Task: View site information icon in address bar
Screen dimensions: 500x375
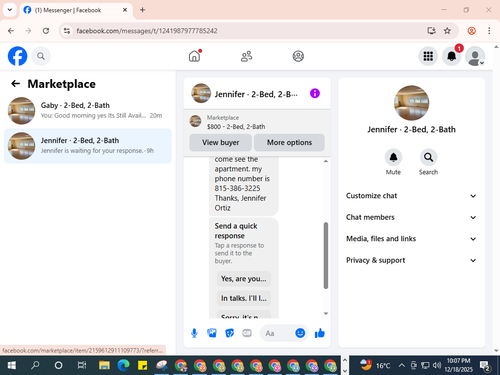Action: coord(67,31)
